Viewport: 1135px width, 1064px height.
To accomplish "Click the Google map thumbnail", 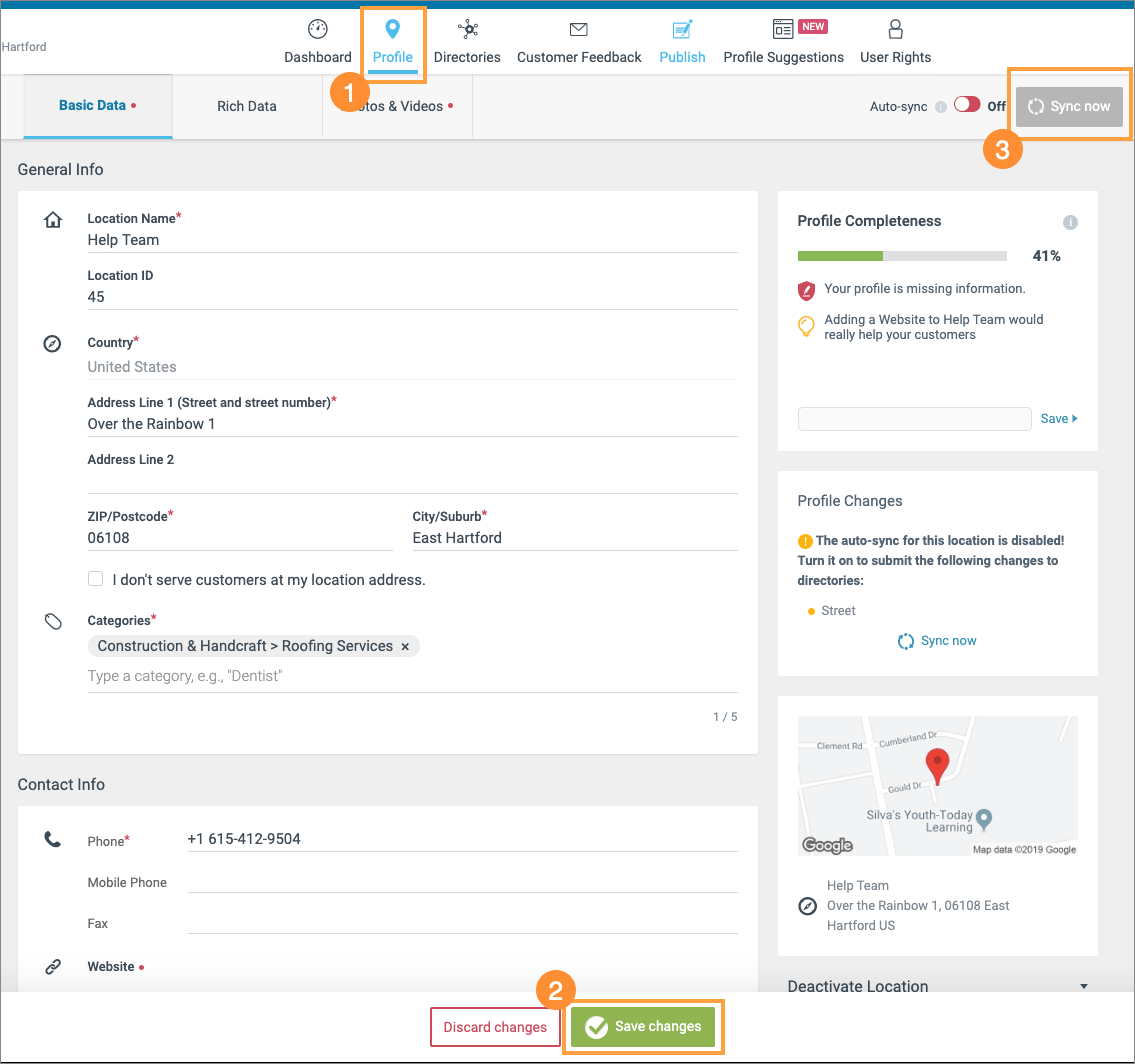I will (937, 785).
